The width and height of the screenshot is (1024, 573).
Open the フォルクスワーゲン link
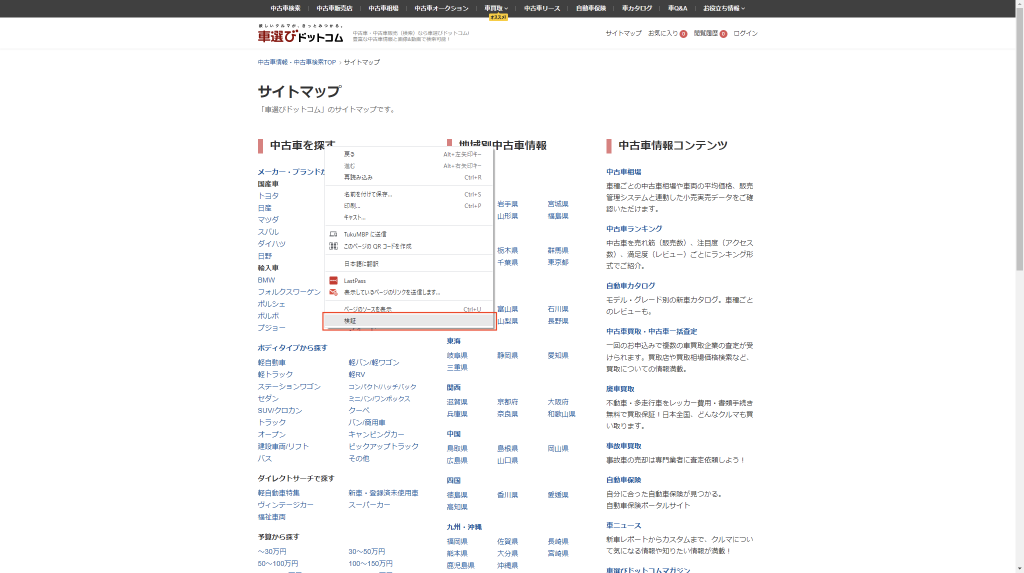(289, 292)
